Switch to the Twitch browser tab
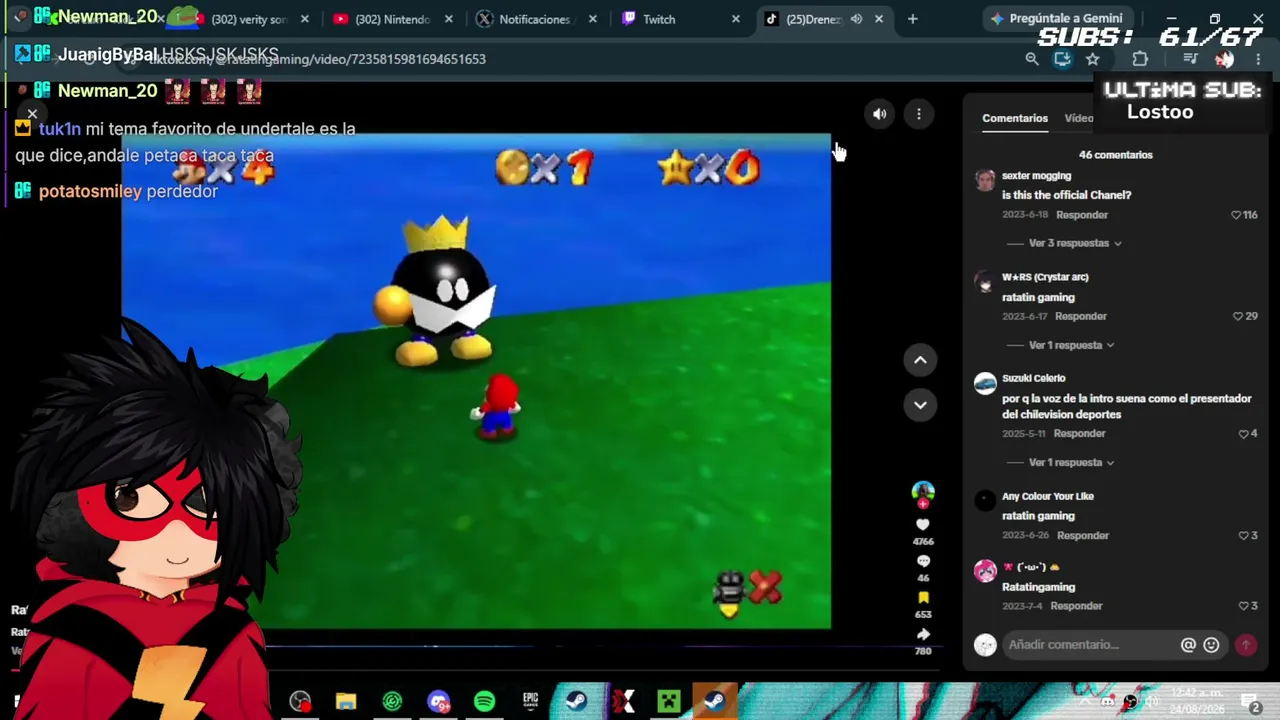Viewport: 1280px width, 720px height. tap(681, 19)
